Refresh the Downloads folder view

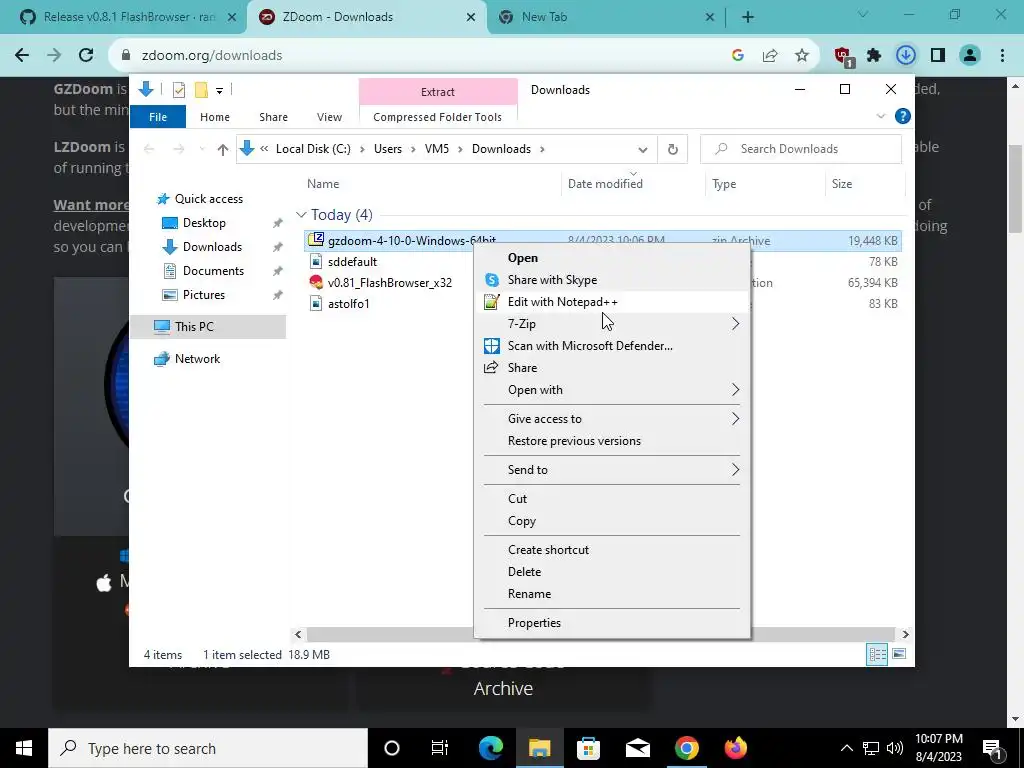pyautogui.click(x=673, y=150)
